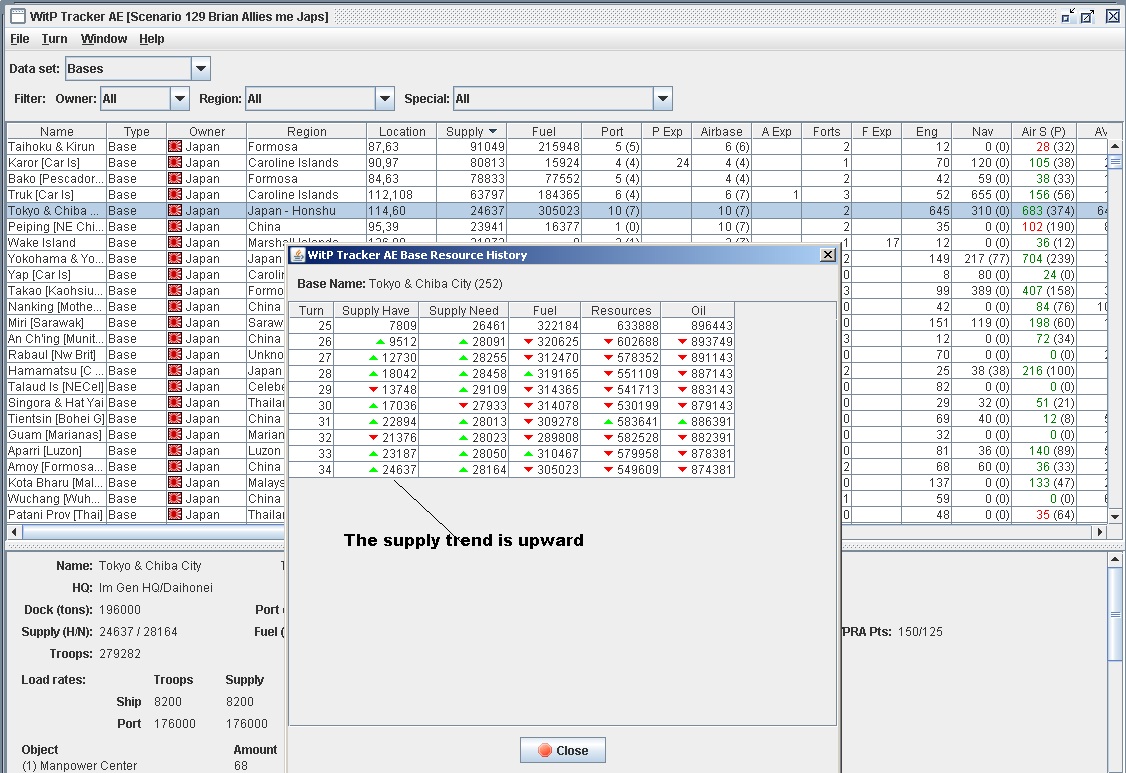Open the Turn menu
This screenshot has height=773, width=1126.
click(54, 39)
